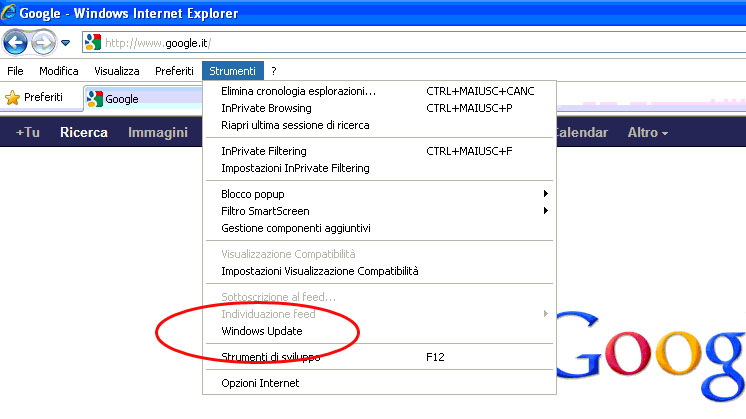
Task: Open Strumenti di sviluppo entry
Action: tap(379, 357)
